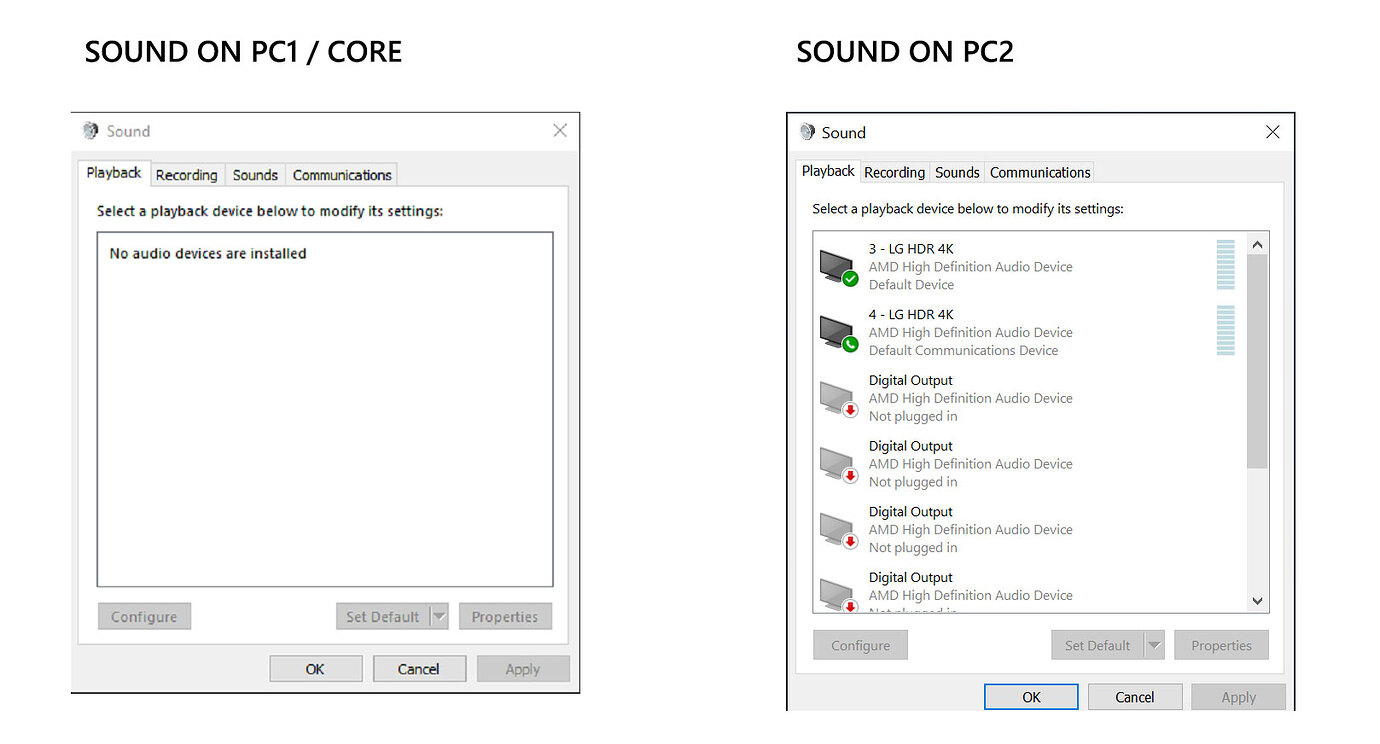Open the Sounds tab in PC2 dialog
1380x744 pixels.
957,172
